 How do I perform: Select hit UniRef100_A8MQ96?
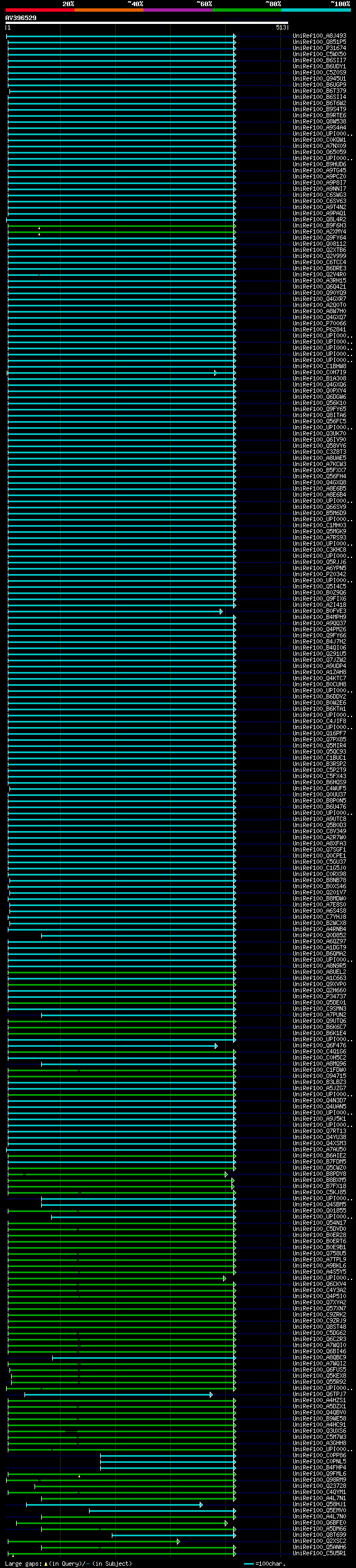[x=319, y=1064]
